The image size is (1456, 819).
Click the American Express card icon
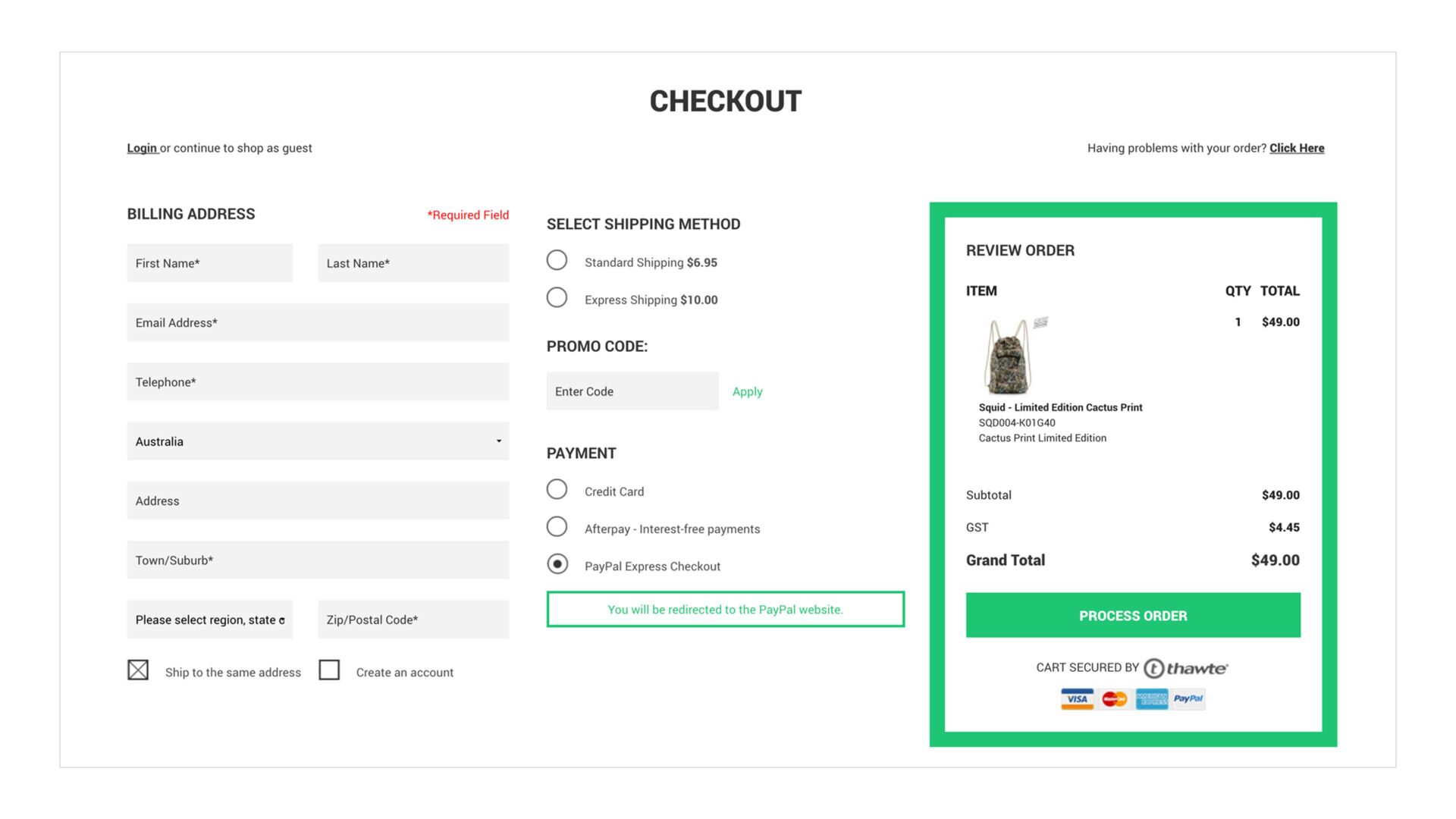(x=1151, y=698)
